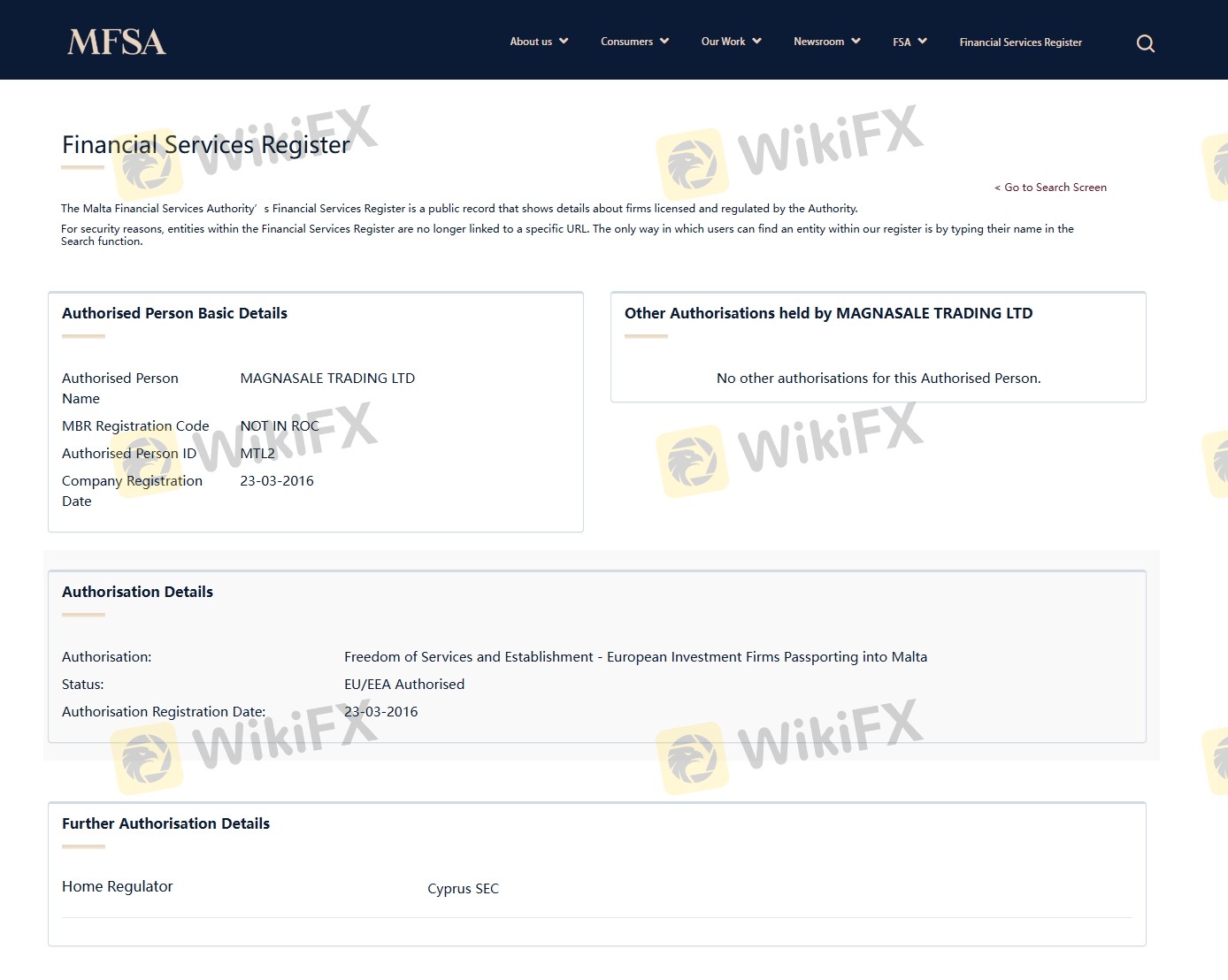The image size is (1228, 980).
Task: Select the Authorisation Registration Date label
Action: point(164,712)
